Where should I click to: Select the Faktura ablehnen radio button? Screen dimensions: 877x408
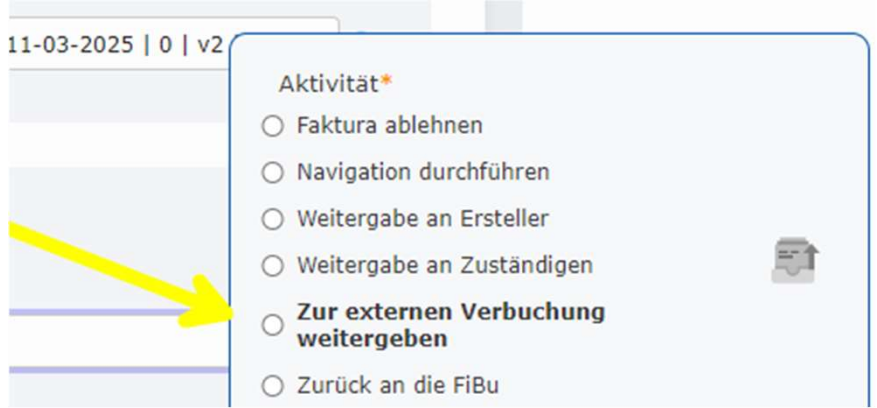click(x=272, y=127)
